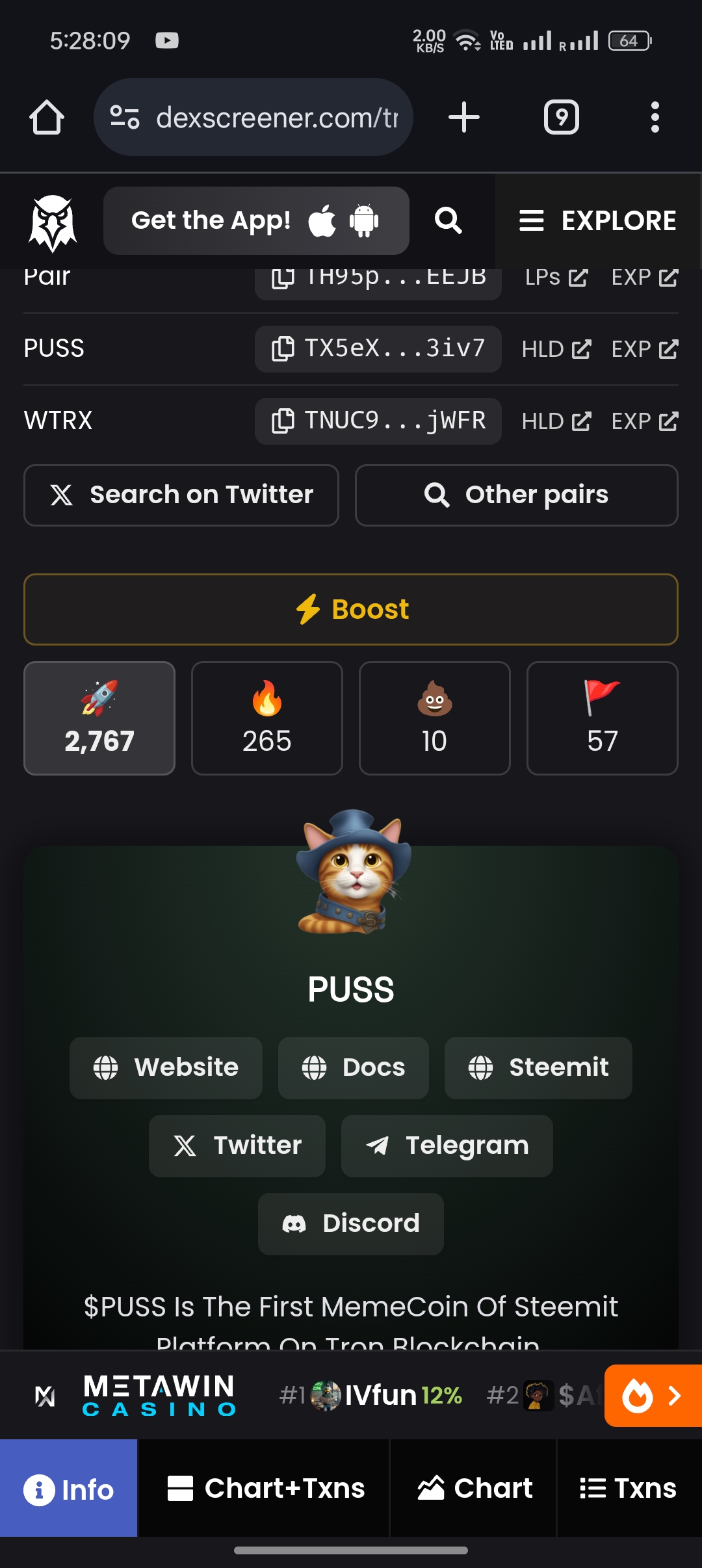Click the yellow Boost button
Viewport: 702px width, 1568px height.
351,610
